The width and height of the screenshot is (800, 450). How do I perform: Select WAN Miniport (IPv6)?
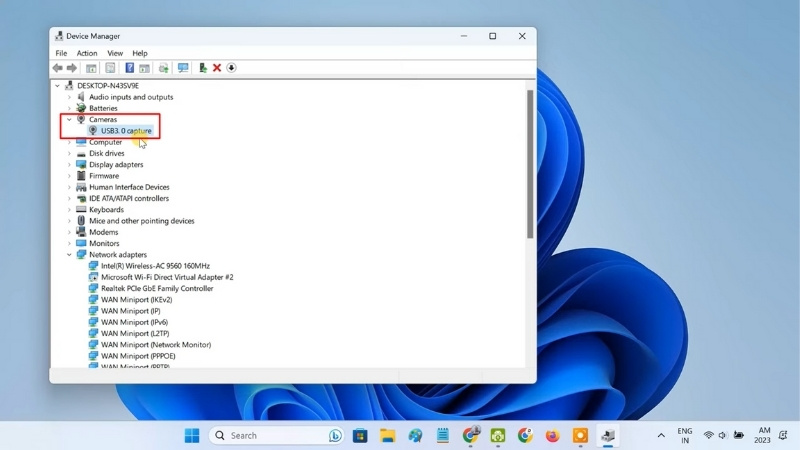134,322
